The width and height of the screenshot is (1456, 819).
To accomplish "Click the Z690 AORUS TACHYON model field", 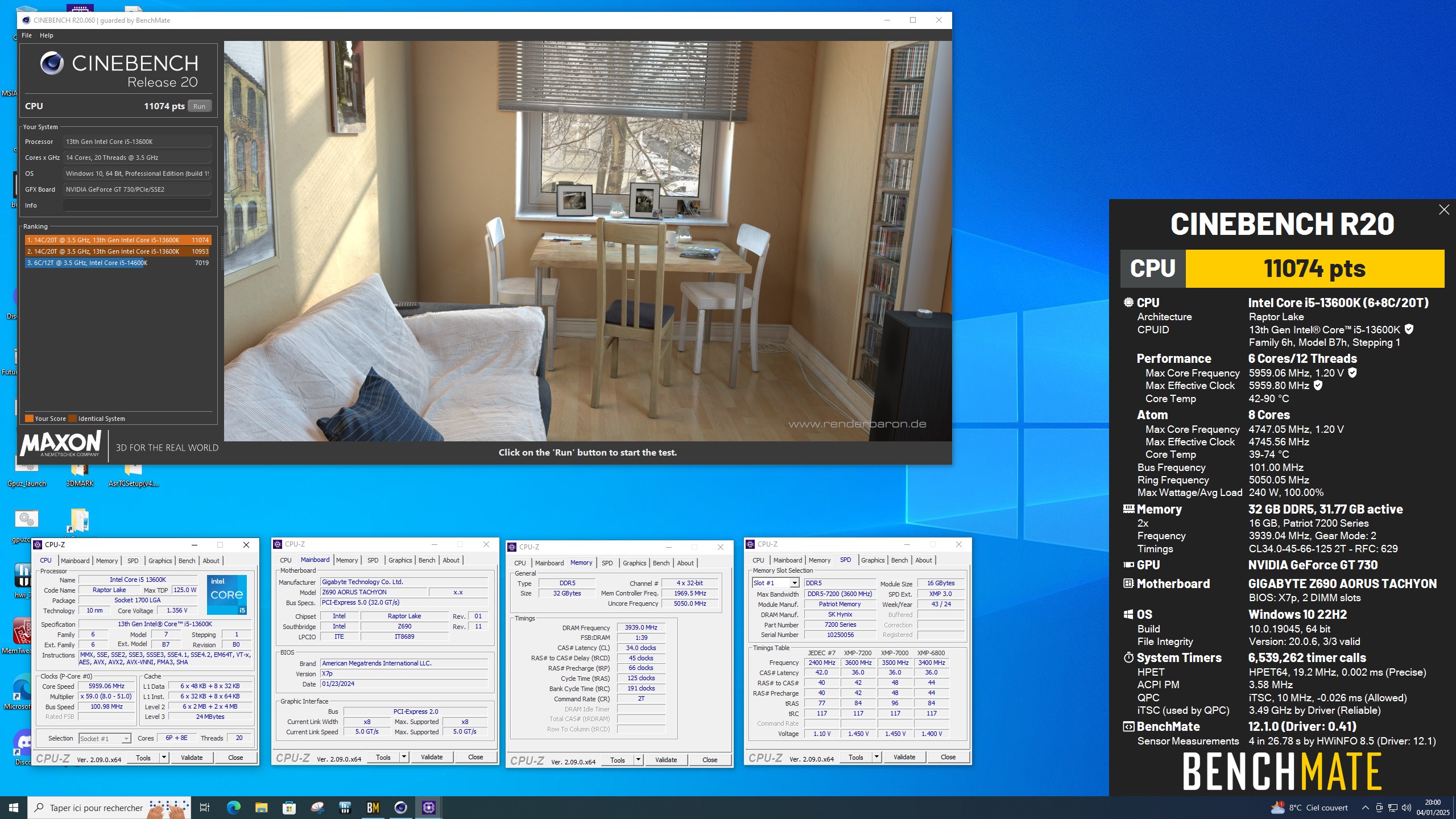I will (373, 592).
